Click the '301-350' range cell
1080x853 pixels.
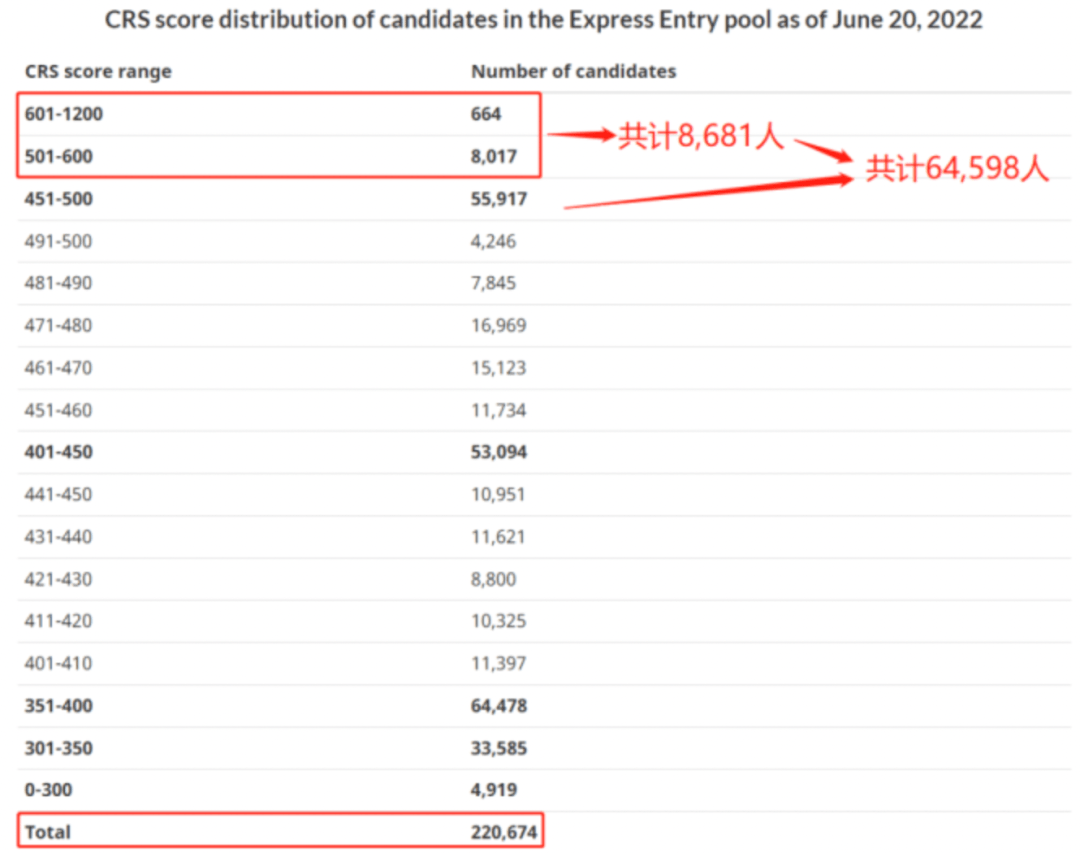click(x=59, y=748)
